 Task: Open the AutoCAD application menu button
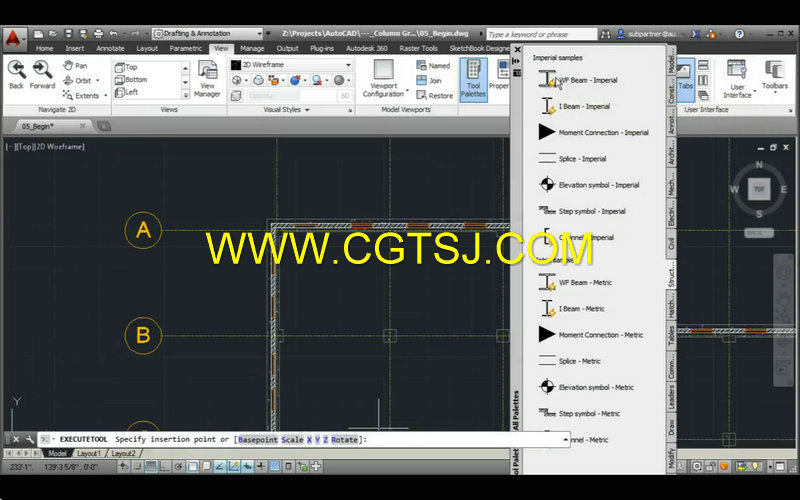click(13, 38)
